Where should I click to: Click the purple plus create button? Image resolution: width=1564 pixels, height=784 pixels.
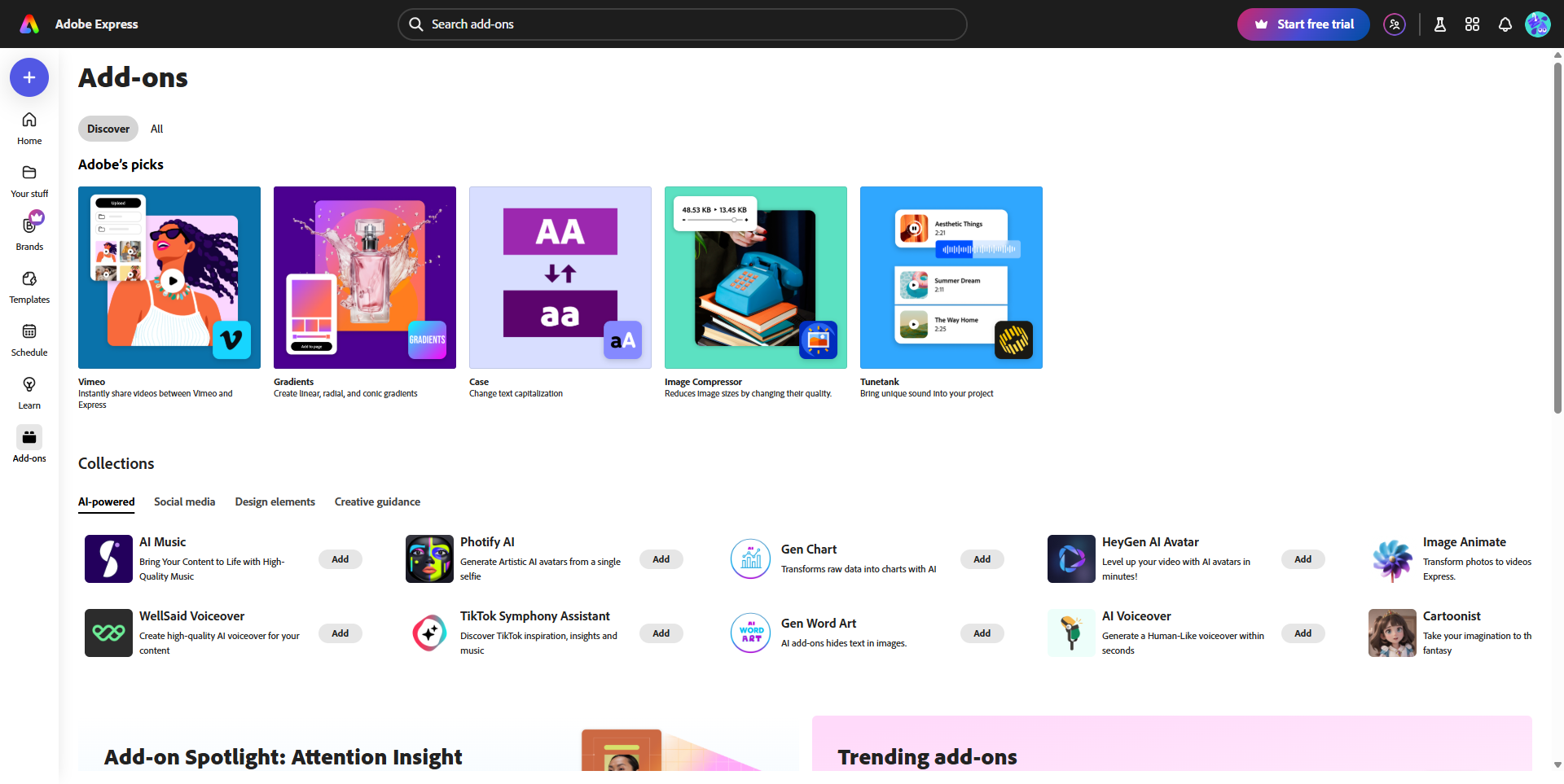29,77
